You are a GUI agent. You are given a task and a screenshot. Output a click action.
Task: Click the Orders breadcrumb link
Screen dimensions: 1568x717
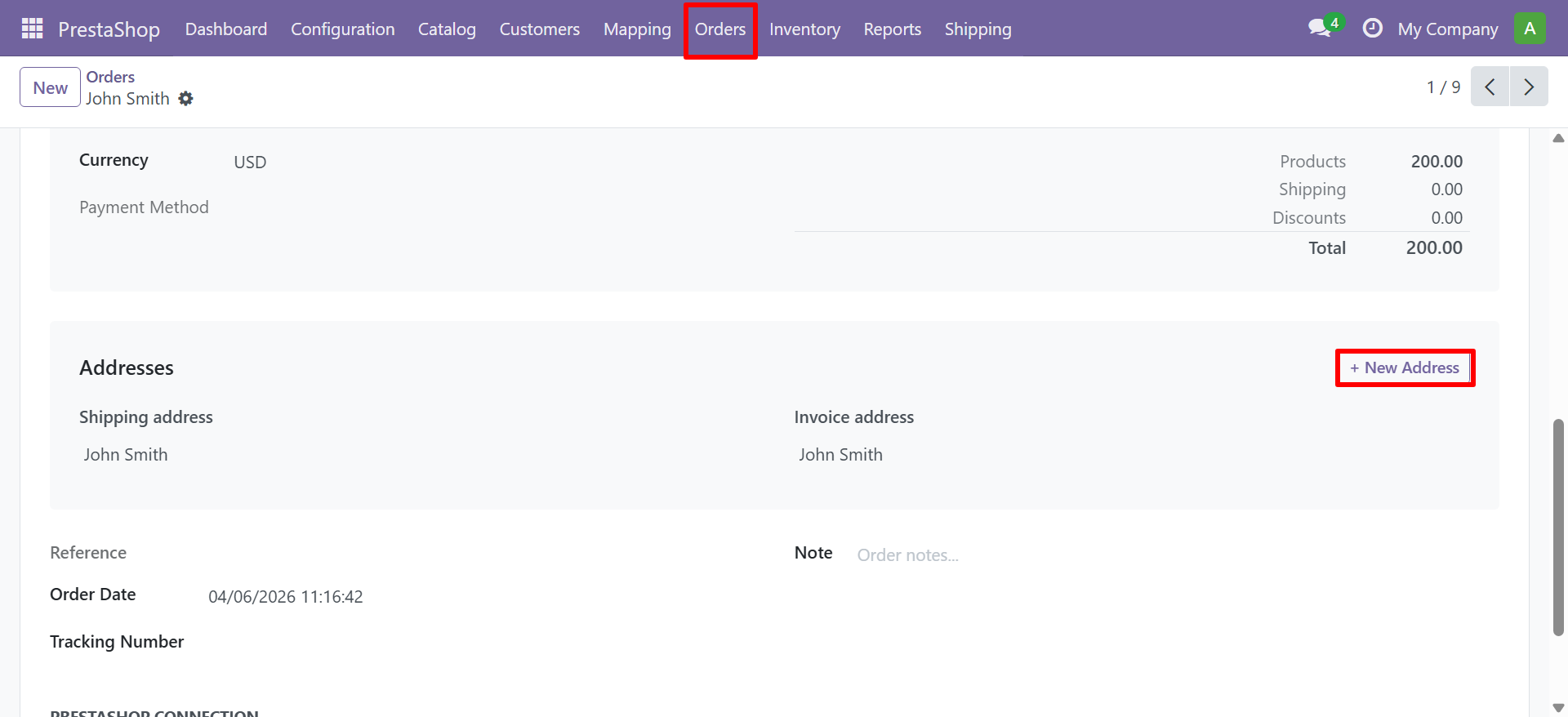pyautogui.click(x=110, y=77)
